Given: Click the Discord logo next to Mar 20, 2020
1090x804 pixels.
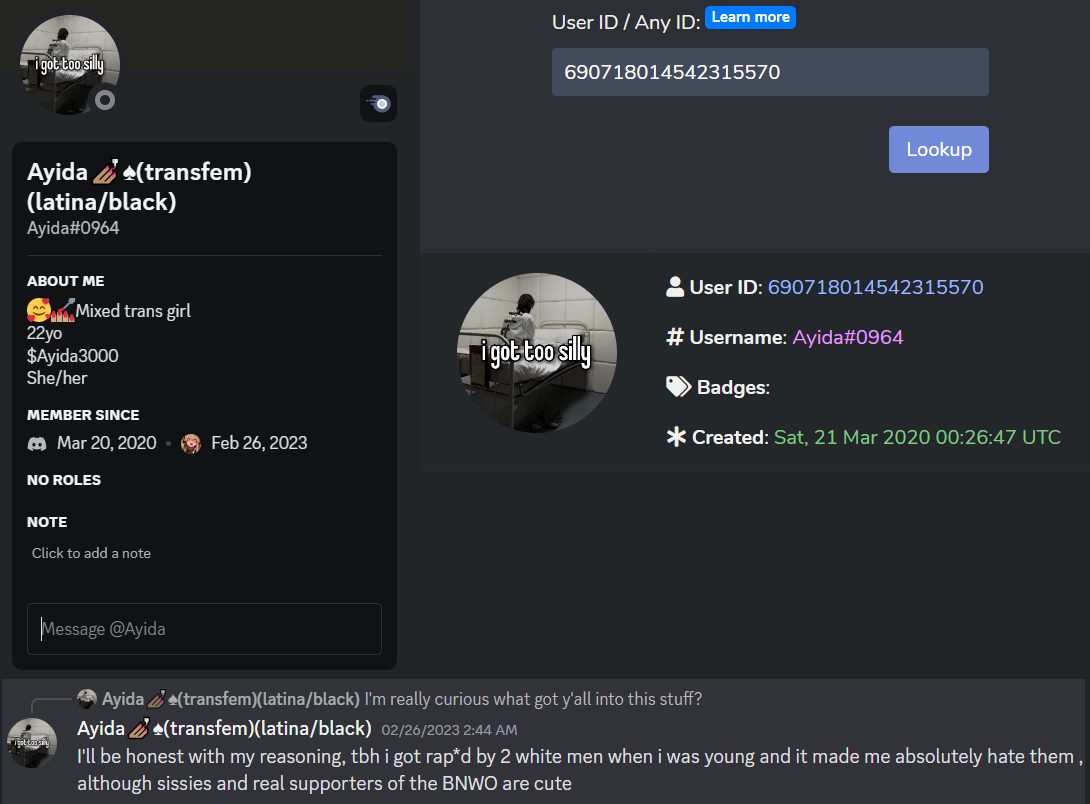Looking at the screenshot, I should point(37,443).
